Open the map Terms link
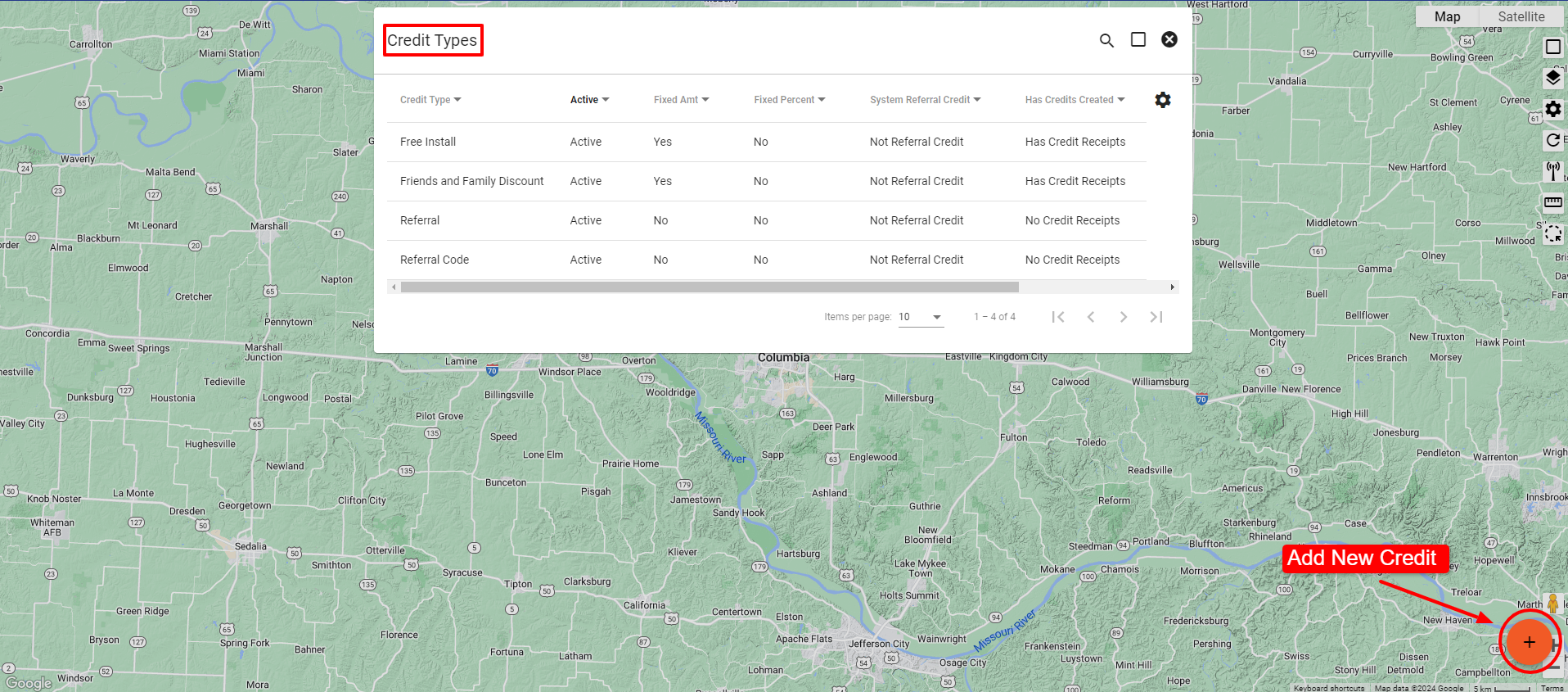 coord(1552,688)
